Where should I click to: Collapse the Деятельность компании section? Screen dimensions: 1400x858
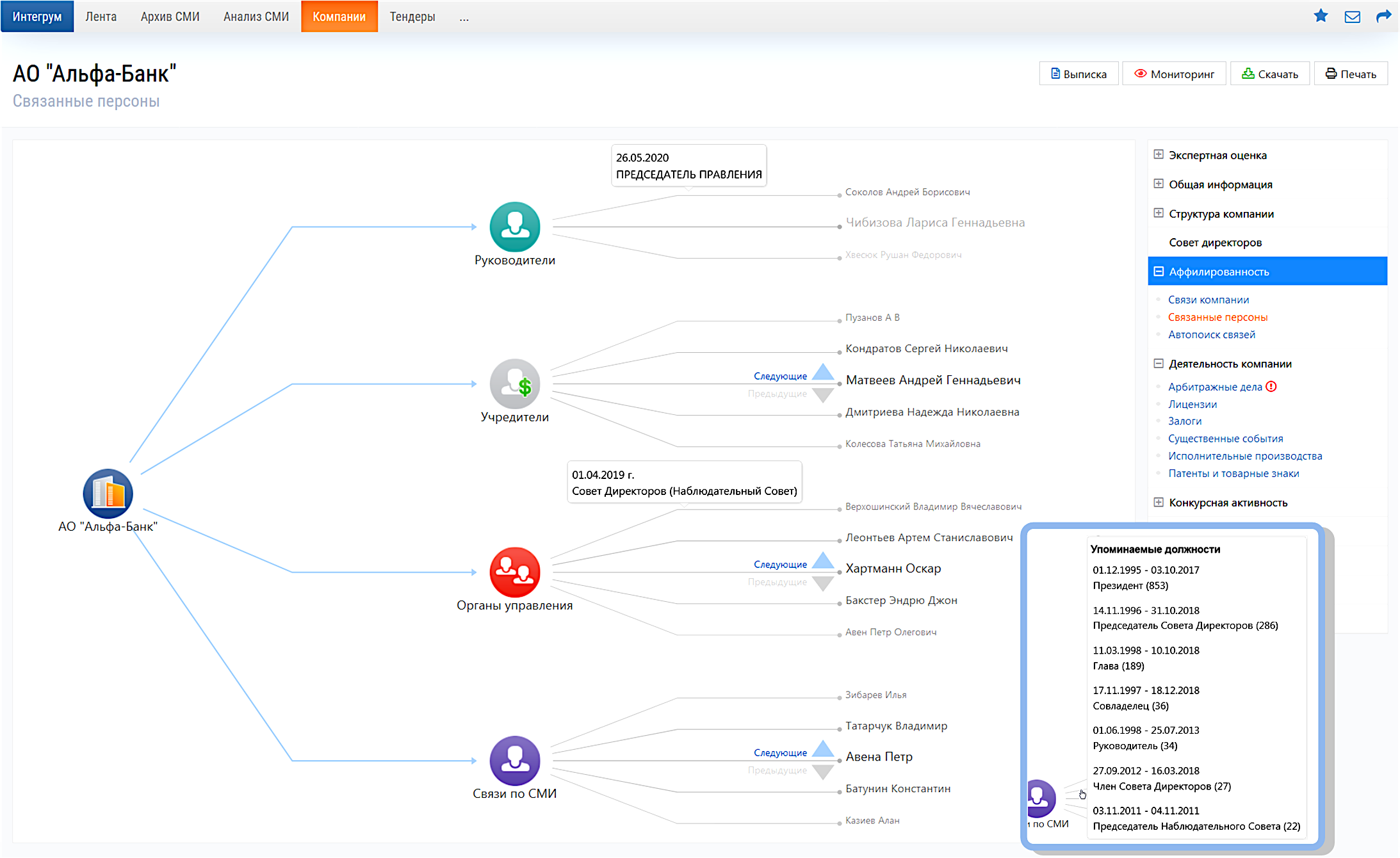coord(1159,364)
